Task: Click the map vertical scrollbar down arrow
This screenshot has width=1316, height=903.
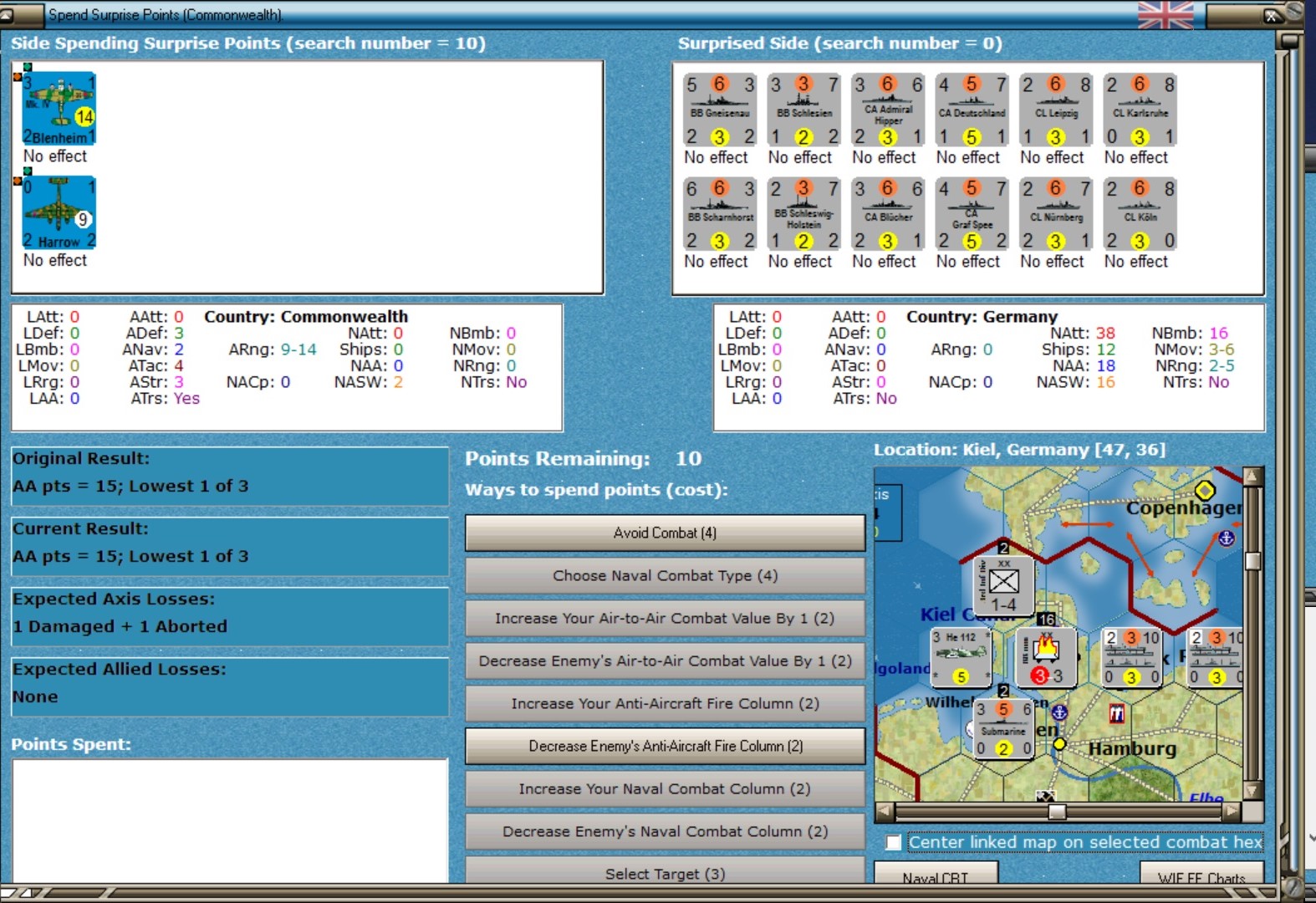Action: 1252,790
